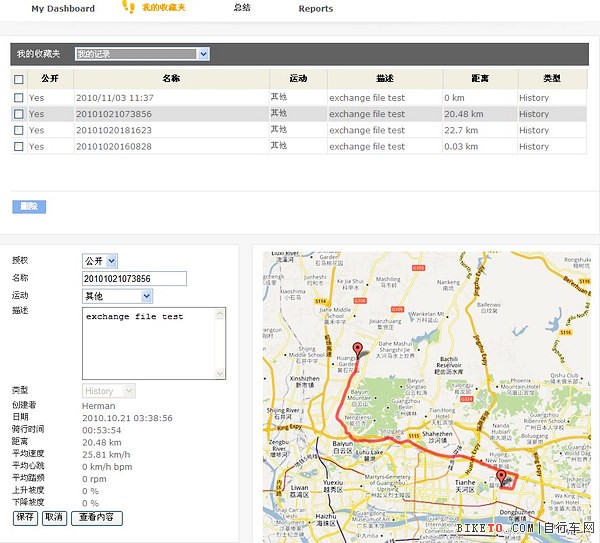Click the 名称 name input field
The width and height of the screenshot is (600, 543).
coord(134,279)
